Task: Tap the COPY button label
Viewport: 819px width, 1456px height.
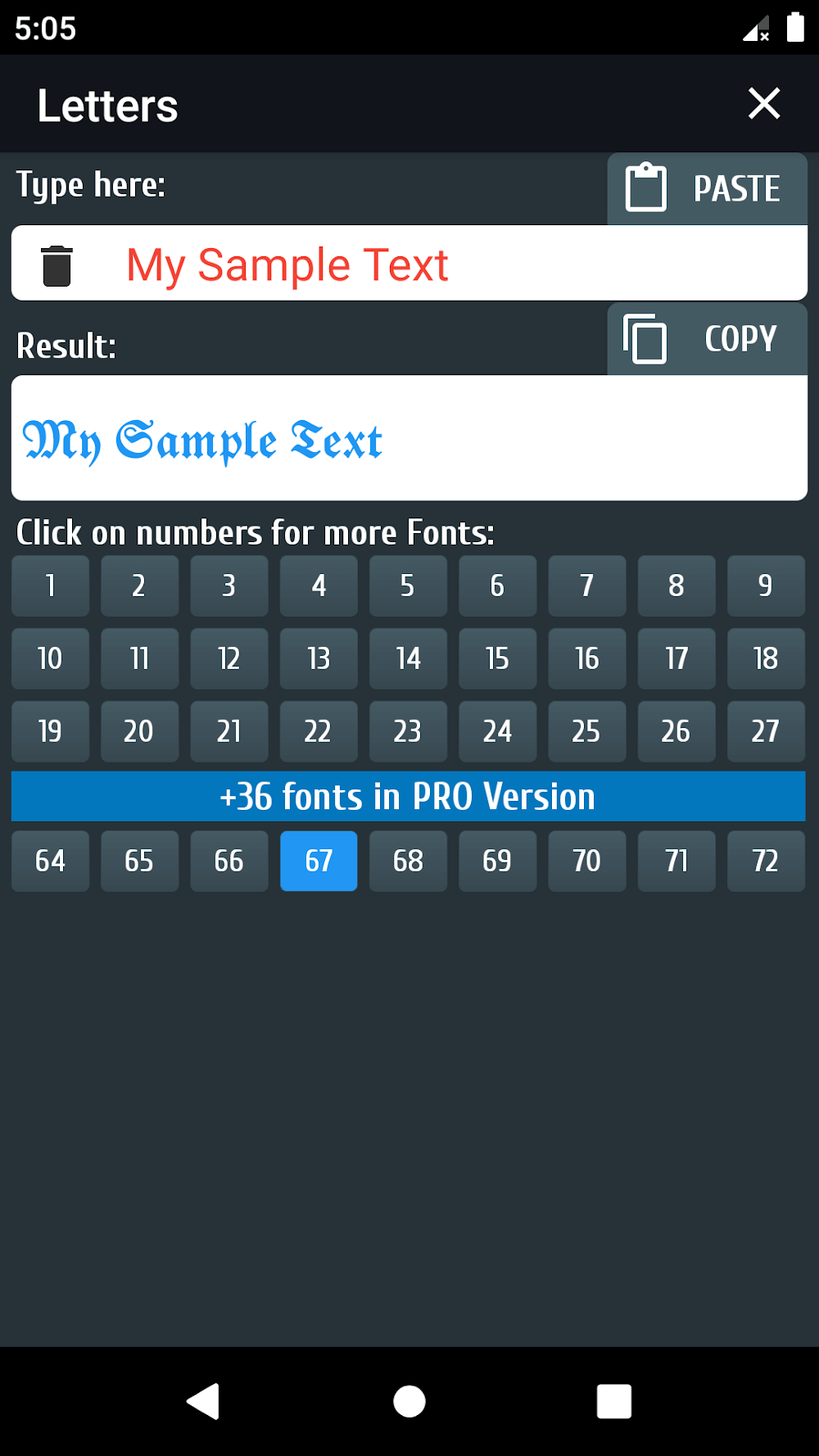Action: click(740, 339)
